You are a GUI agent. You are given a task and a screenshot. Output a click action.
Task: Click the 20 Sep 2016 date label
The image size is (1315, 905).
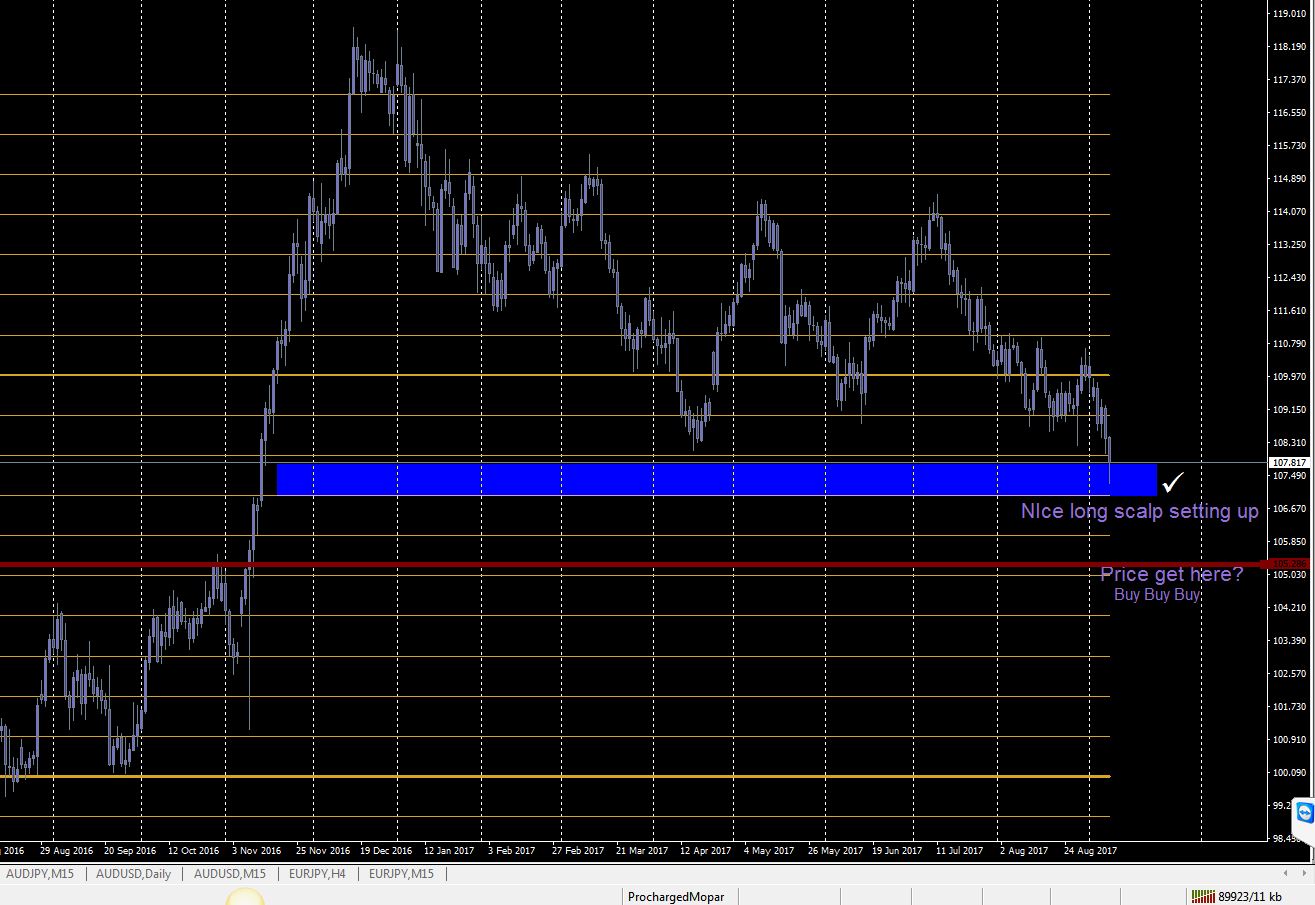[130, 851]
